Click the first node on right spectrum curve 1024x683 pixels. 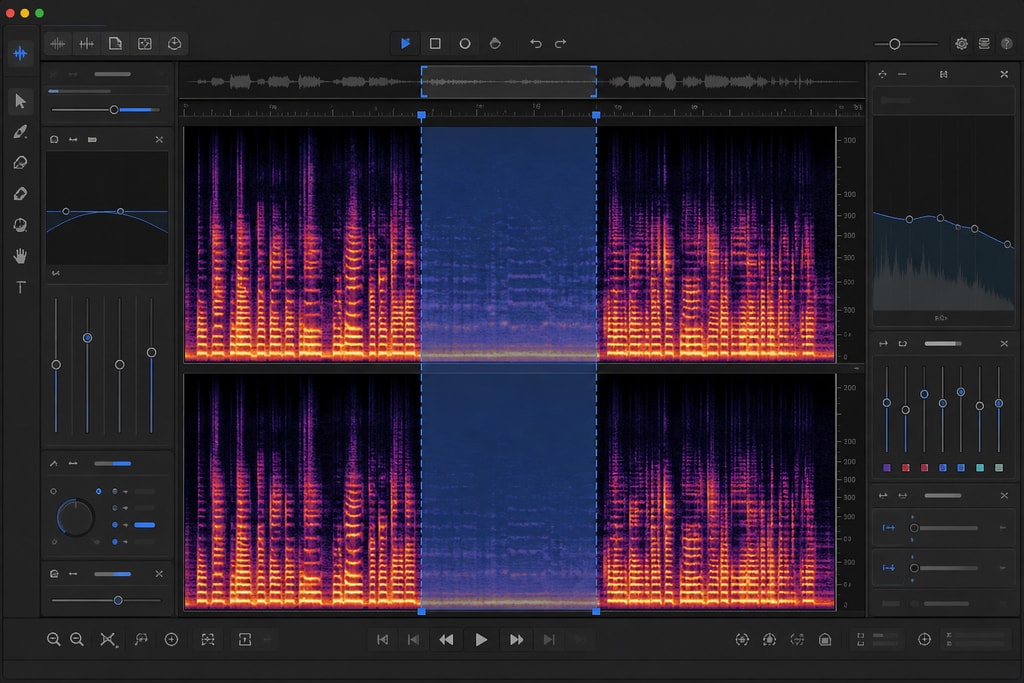pos(909,219)
